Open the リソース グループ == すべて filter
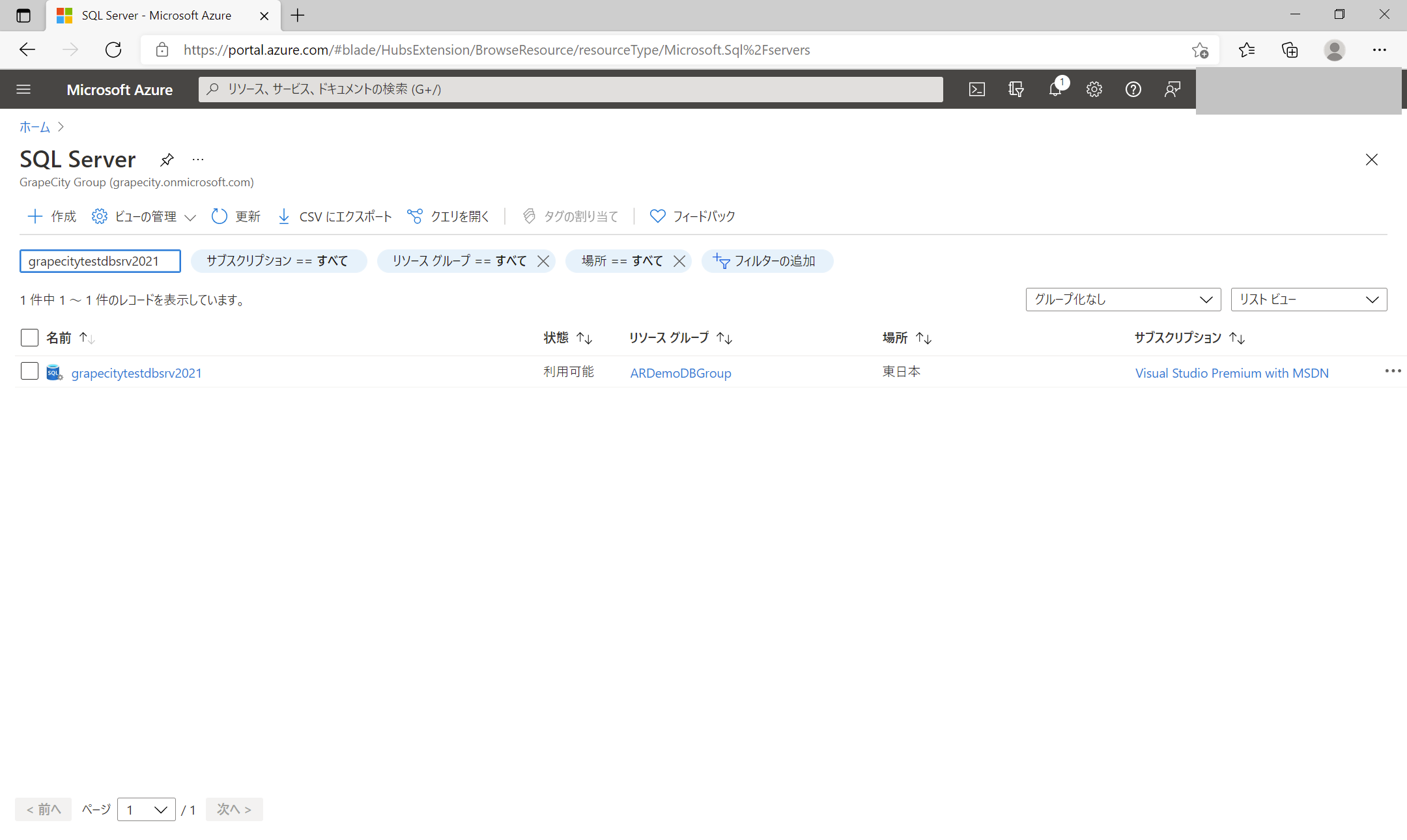This screenshot has width=1407, height=840. [459, 261]
